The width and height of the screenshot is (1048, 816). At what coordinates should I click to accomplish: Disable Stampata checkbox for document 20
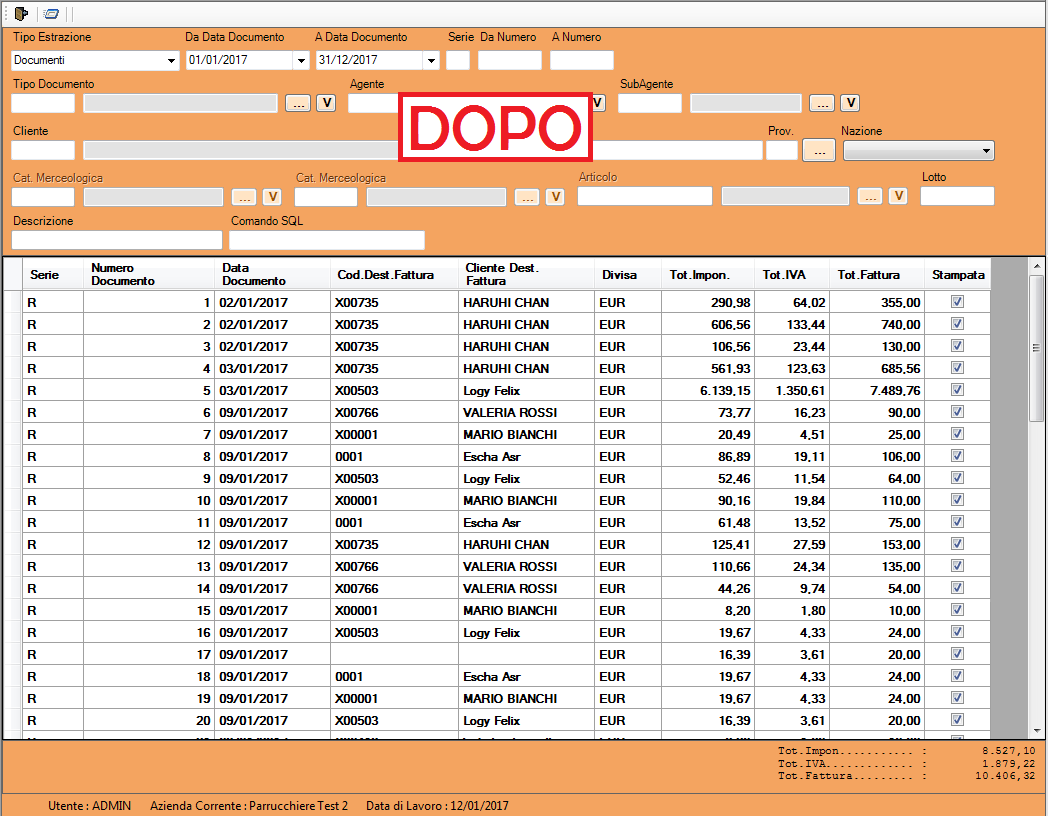point(957,720)
